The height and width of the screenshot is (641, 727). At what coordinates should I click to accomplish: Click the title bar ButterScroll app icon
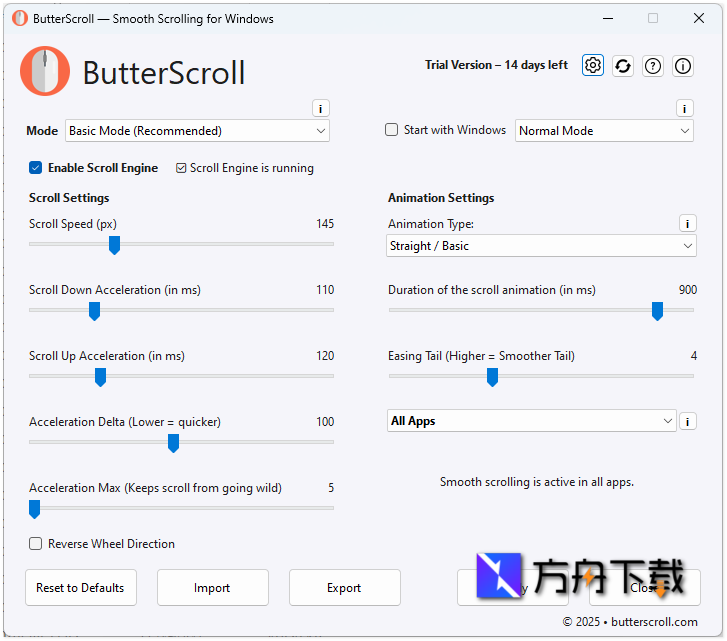19,19
